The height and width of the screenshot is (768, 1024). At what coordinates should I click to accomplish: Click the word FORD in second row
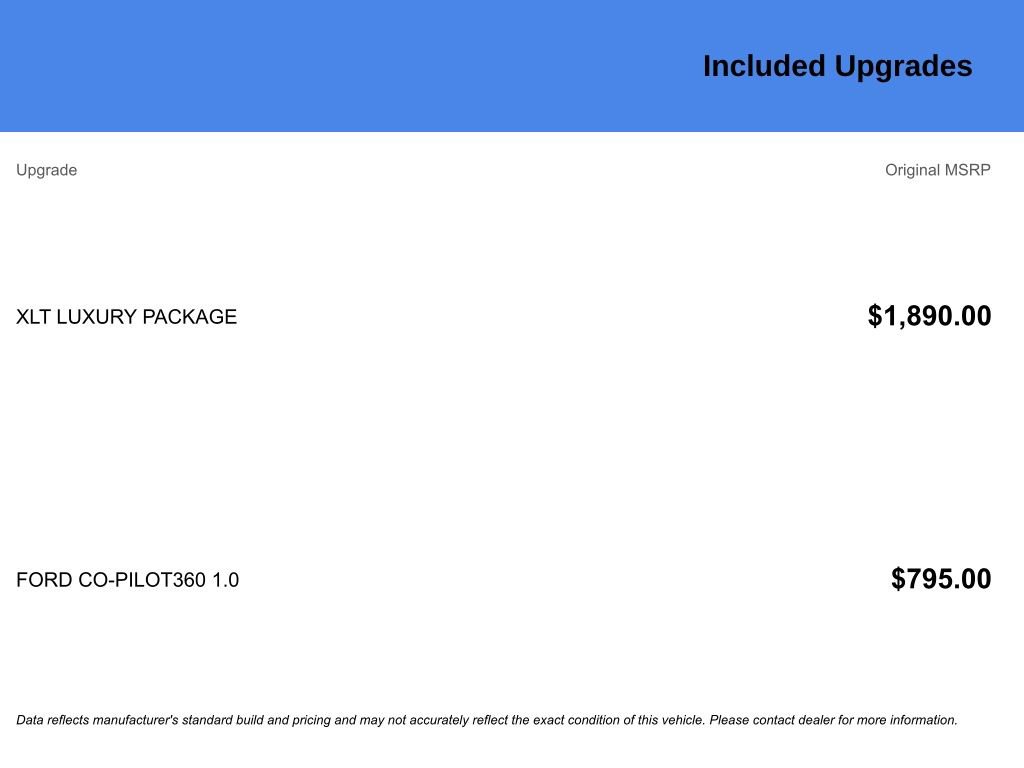point(44,580)
